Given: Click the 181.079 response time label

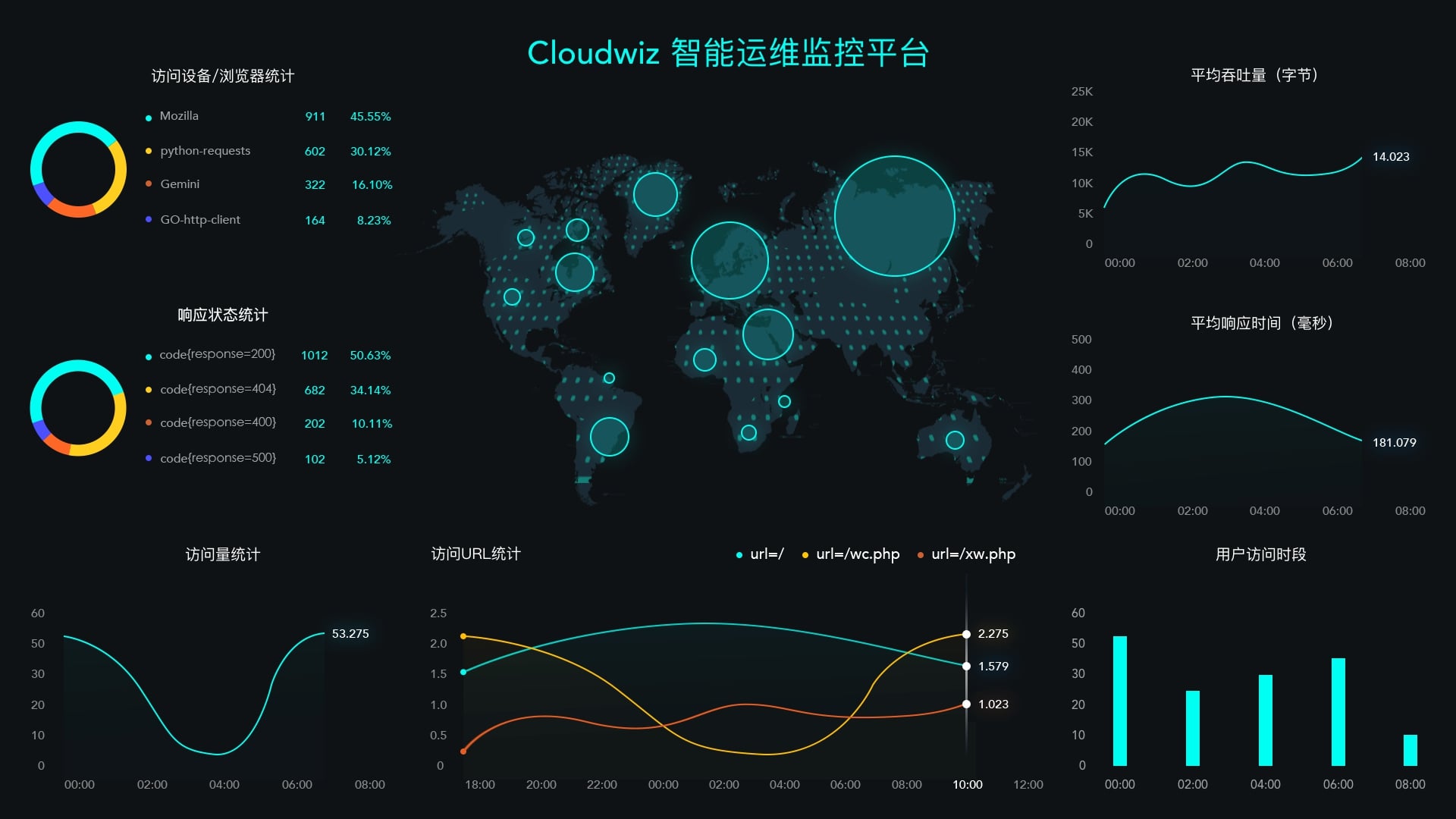Looking at the screenshot, I should (x=1394, y=443).
